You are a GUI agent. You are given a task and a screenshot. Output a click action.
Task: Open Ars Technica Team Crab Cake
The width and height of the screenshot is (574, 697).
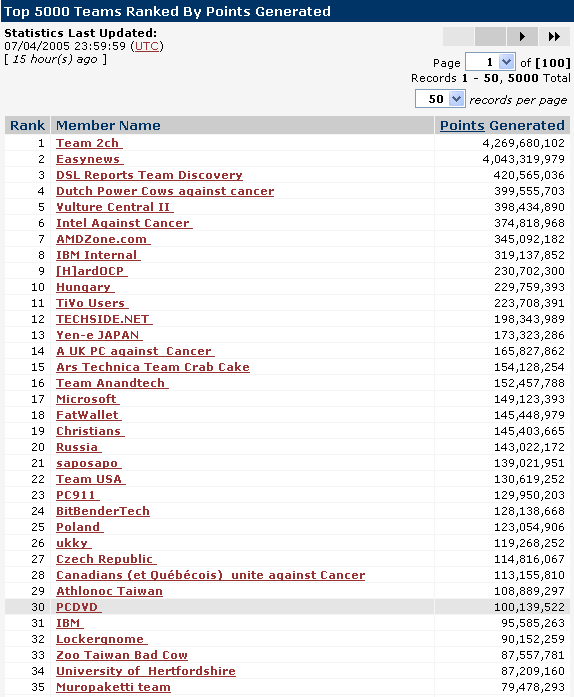point(153,367)
